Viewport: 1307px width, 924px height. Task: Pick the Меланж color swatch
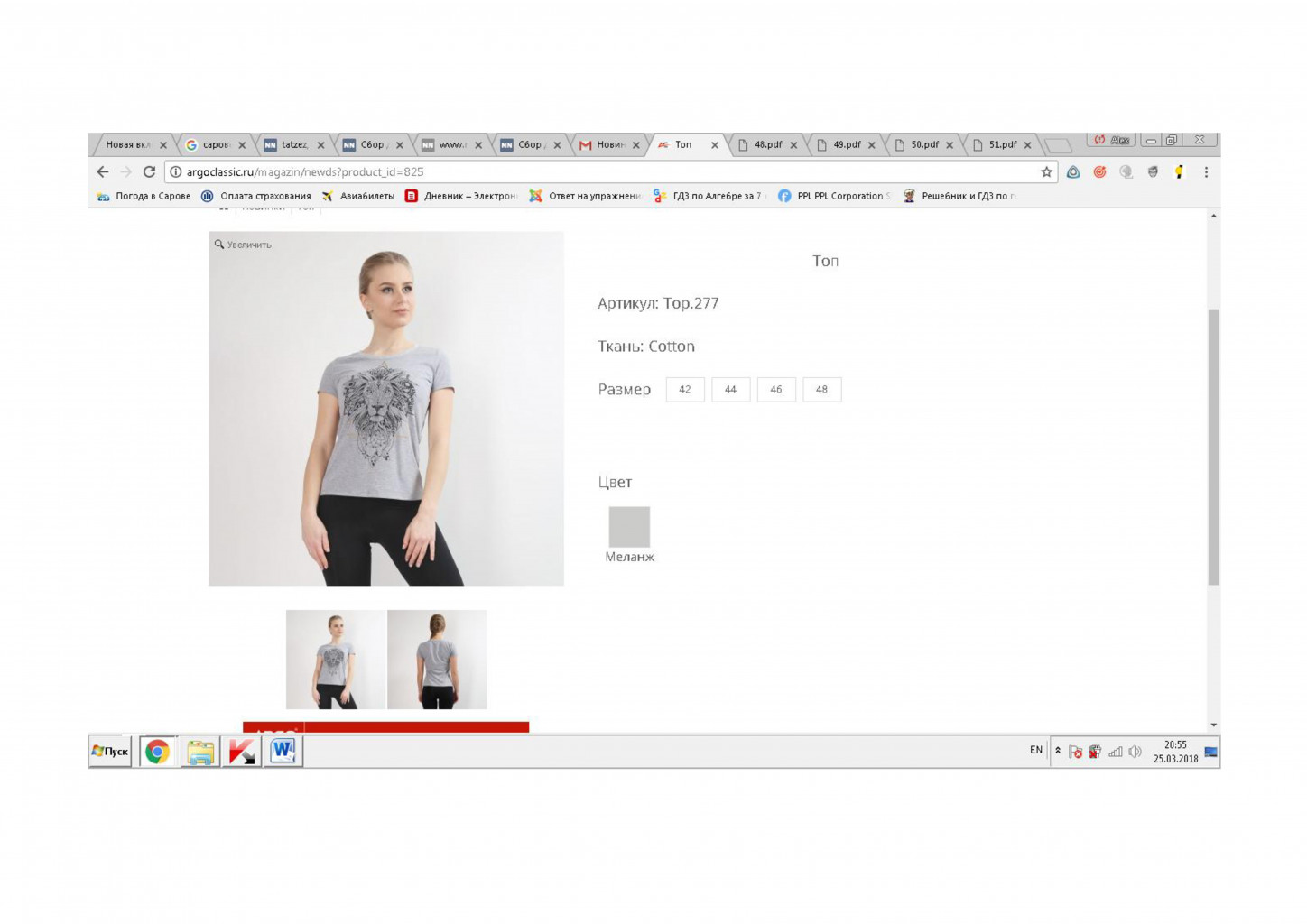click(629, 527)
